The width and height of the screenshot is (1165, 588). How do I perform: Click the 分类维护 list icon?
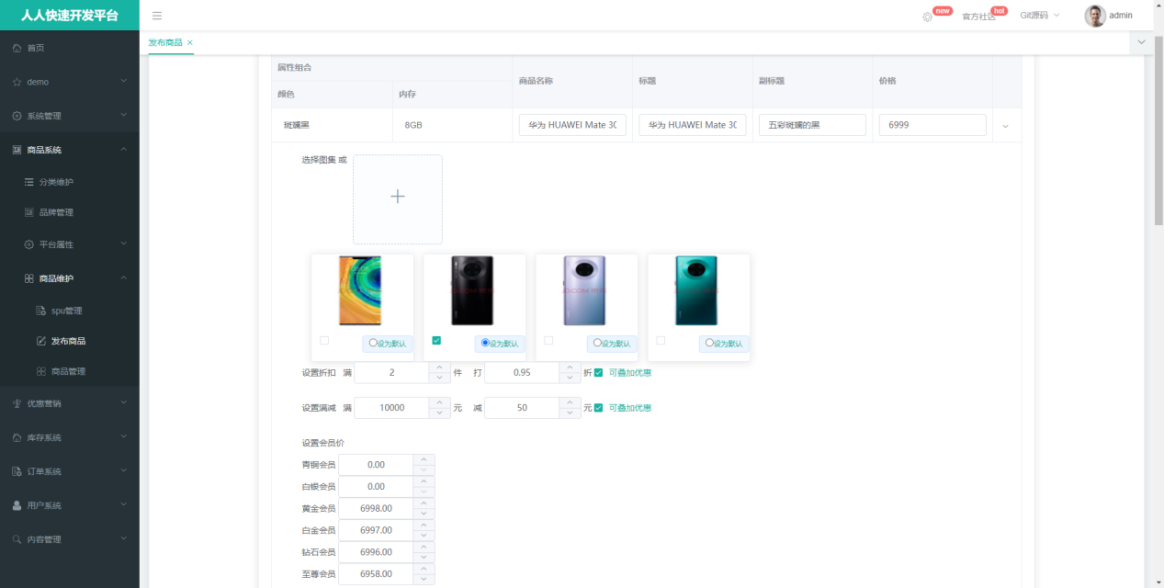tap(29, 182)
